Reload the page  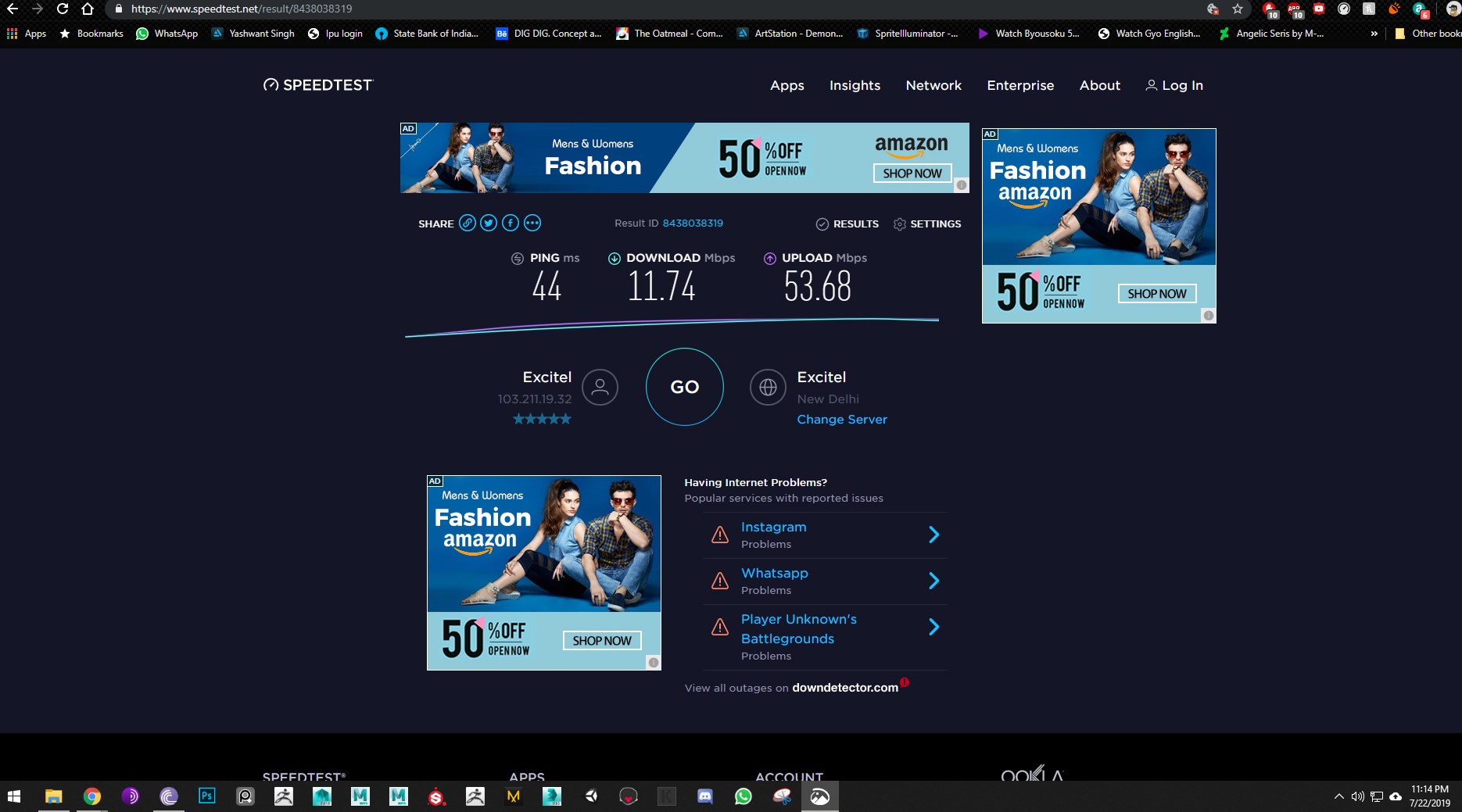(x=63, y=9)
